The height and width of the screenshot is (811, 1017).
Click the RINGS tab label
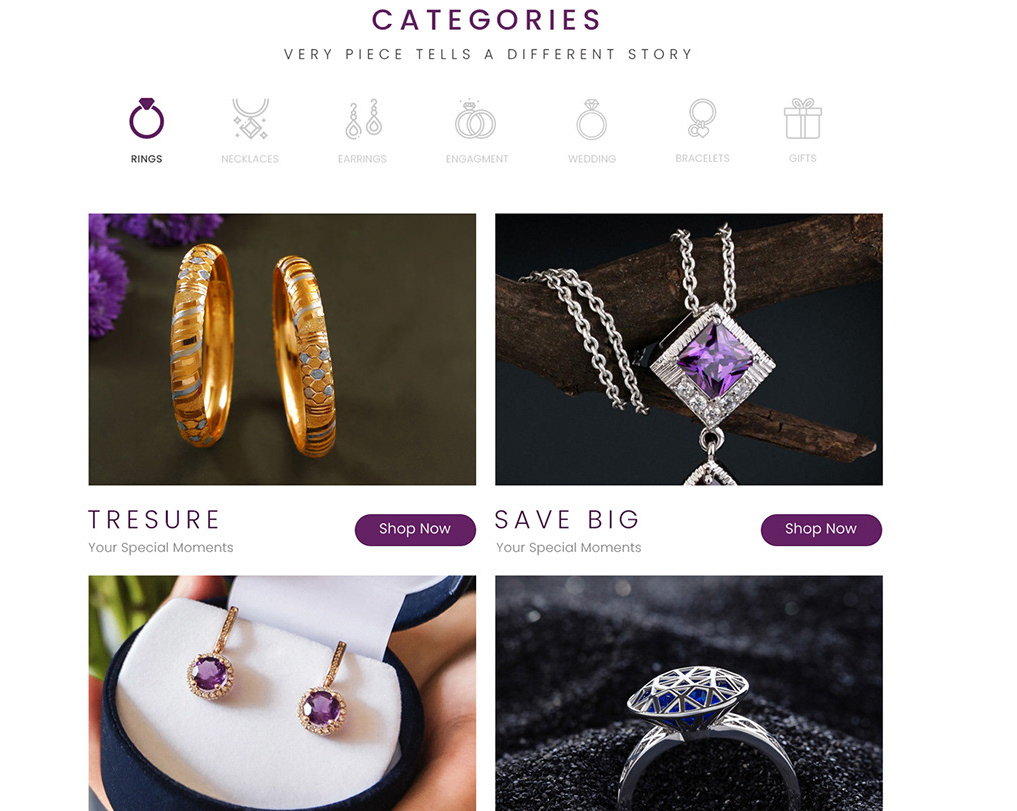click(x=147, y=159)
